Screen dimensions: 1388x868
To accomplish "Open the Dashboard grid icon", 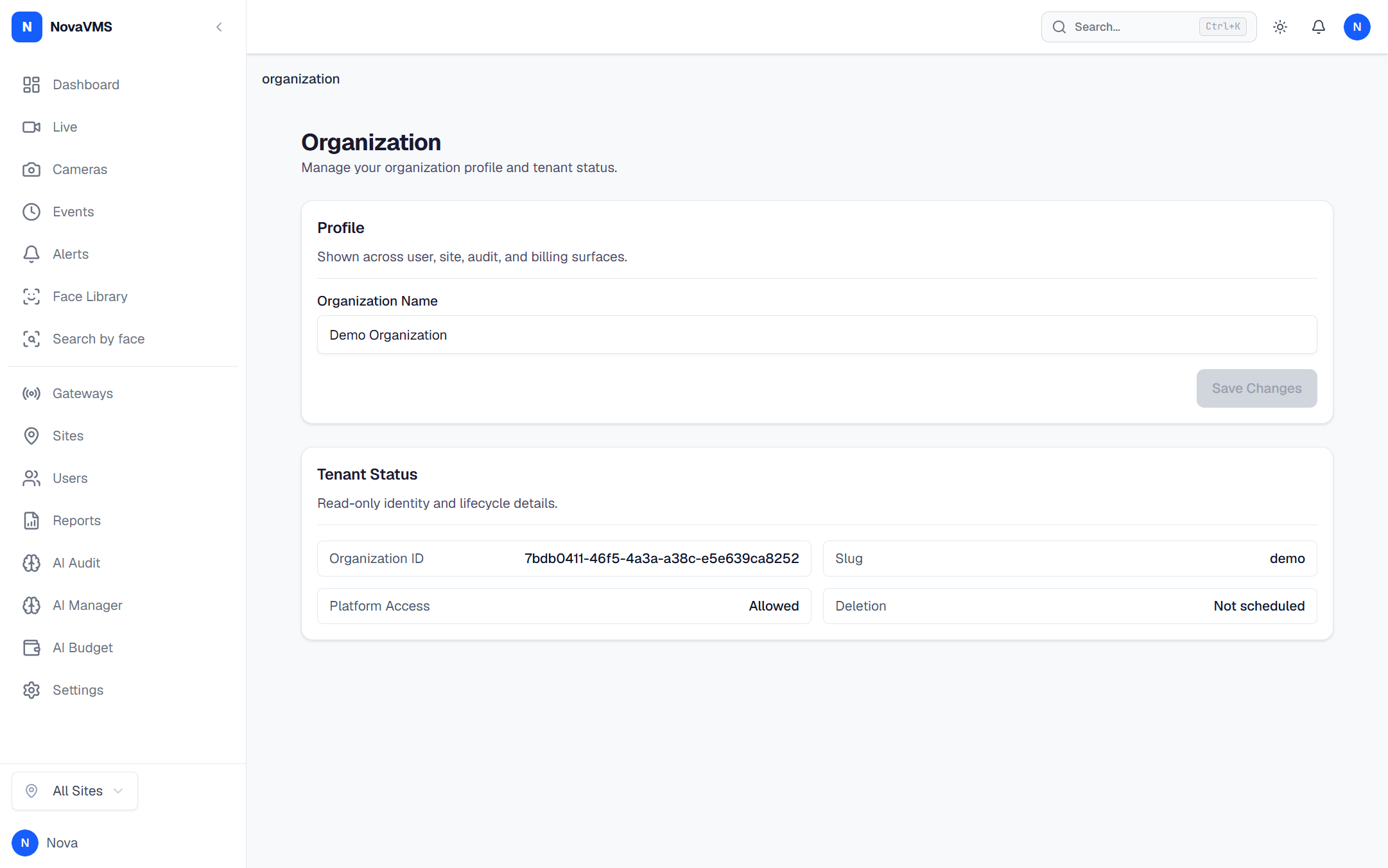I will coord(31,85).
